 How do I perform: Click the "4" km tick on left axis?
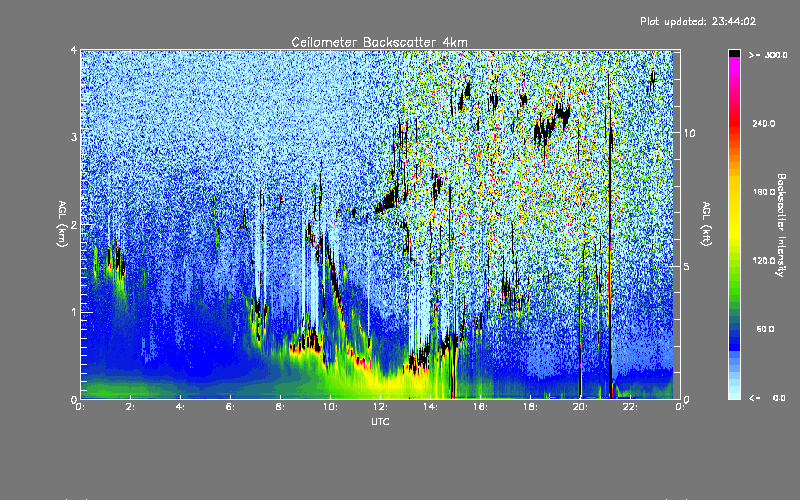[x=74, y=50]
